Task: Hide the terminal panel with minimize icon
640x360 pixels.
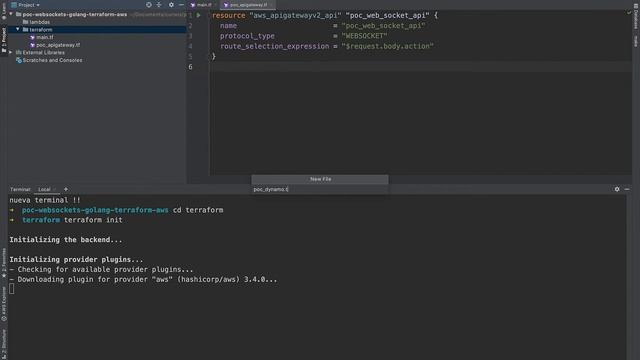Action: (x=627, y=189)
